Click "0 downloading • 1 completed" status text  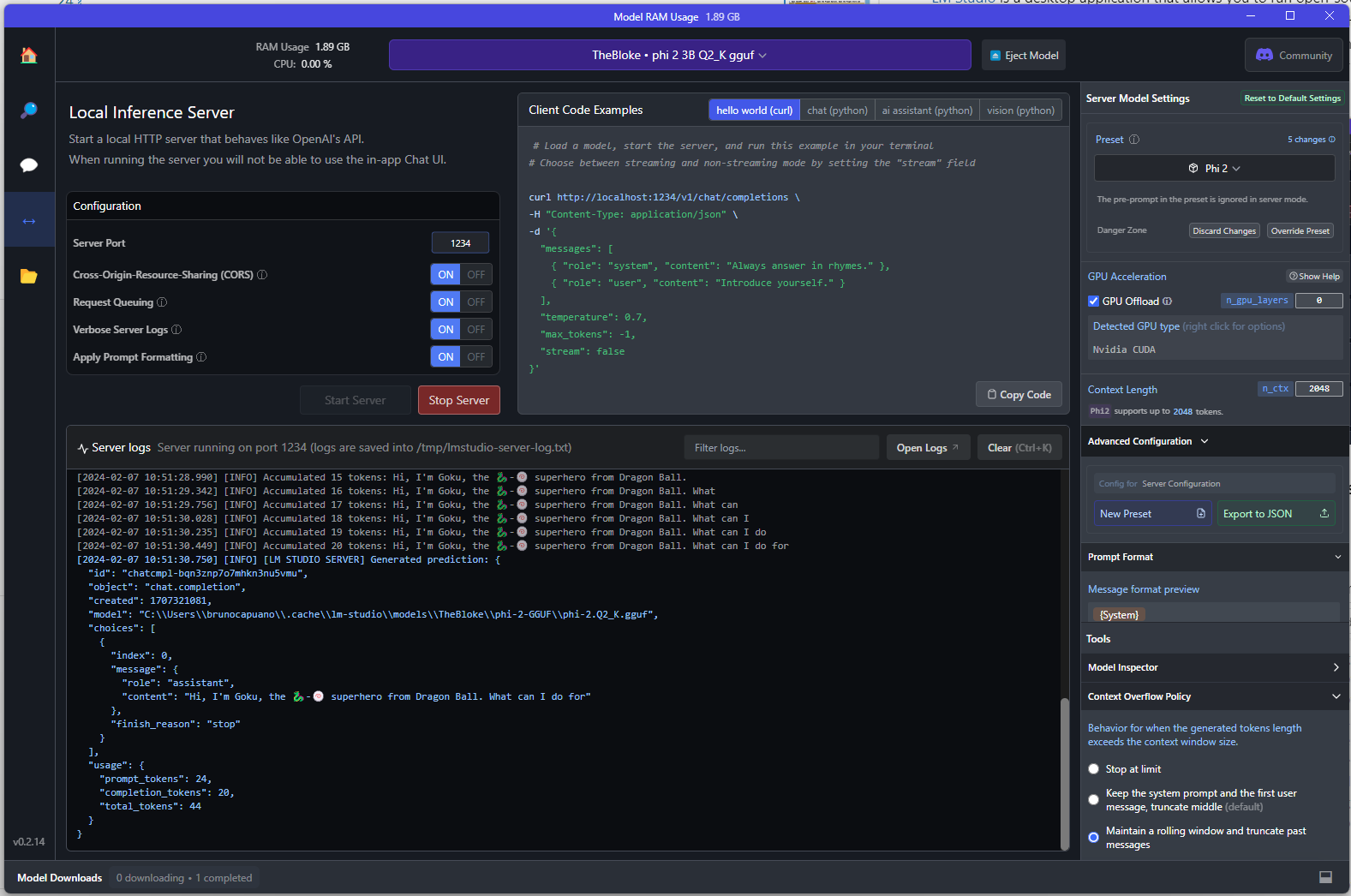[184, 878]
